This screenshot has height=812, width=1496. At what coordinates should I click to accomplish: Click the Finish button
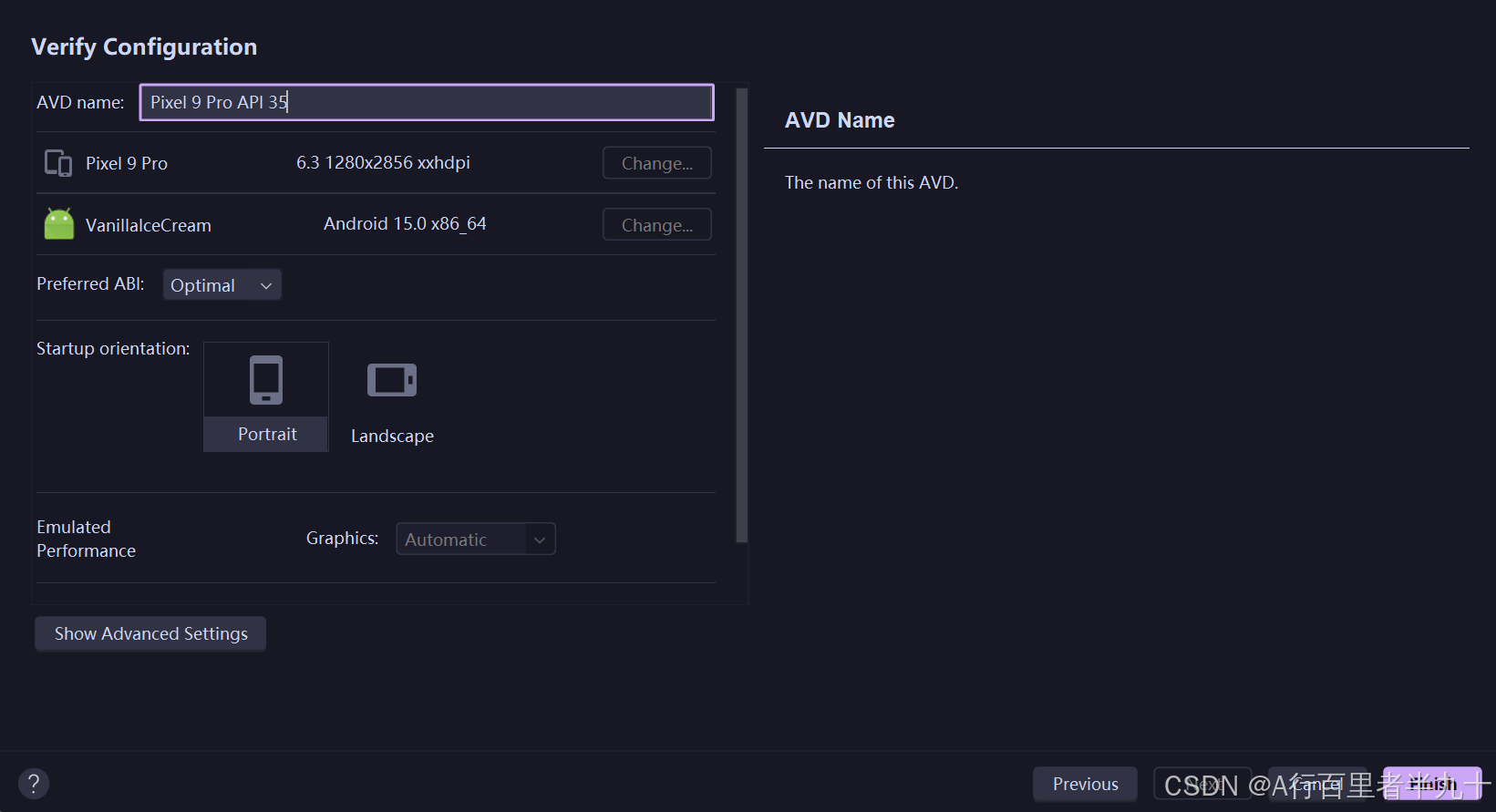click(x=1432, y=784)
